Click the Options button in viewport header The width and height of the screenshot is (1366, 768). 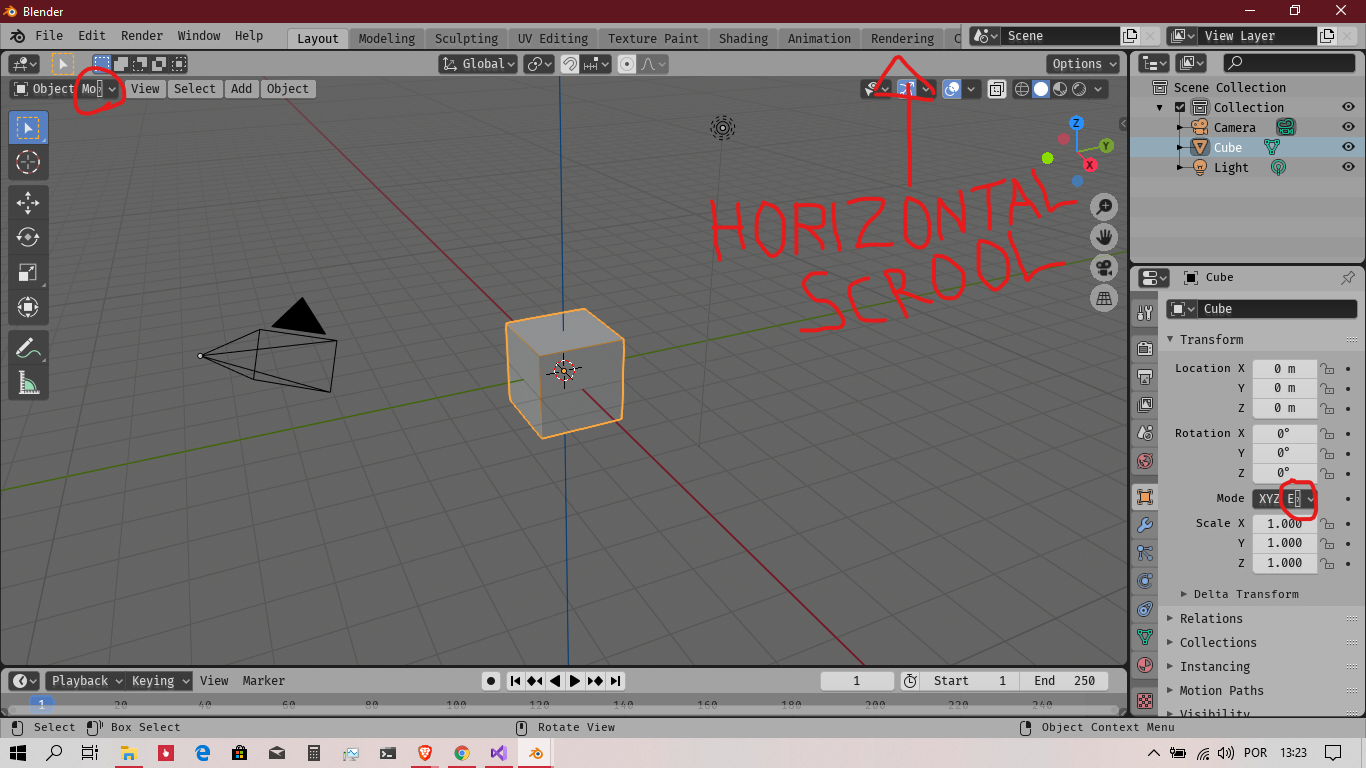coord(1085,64)
